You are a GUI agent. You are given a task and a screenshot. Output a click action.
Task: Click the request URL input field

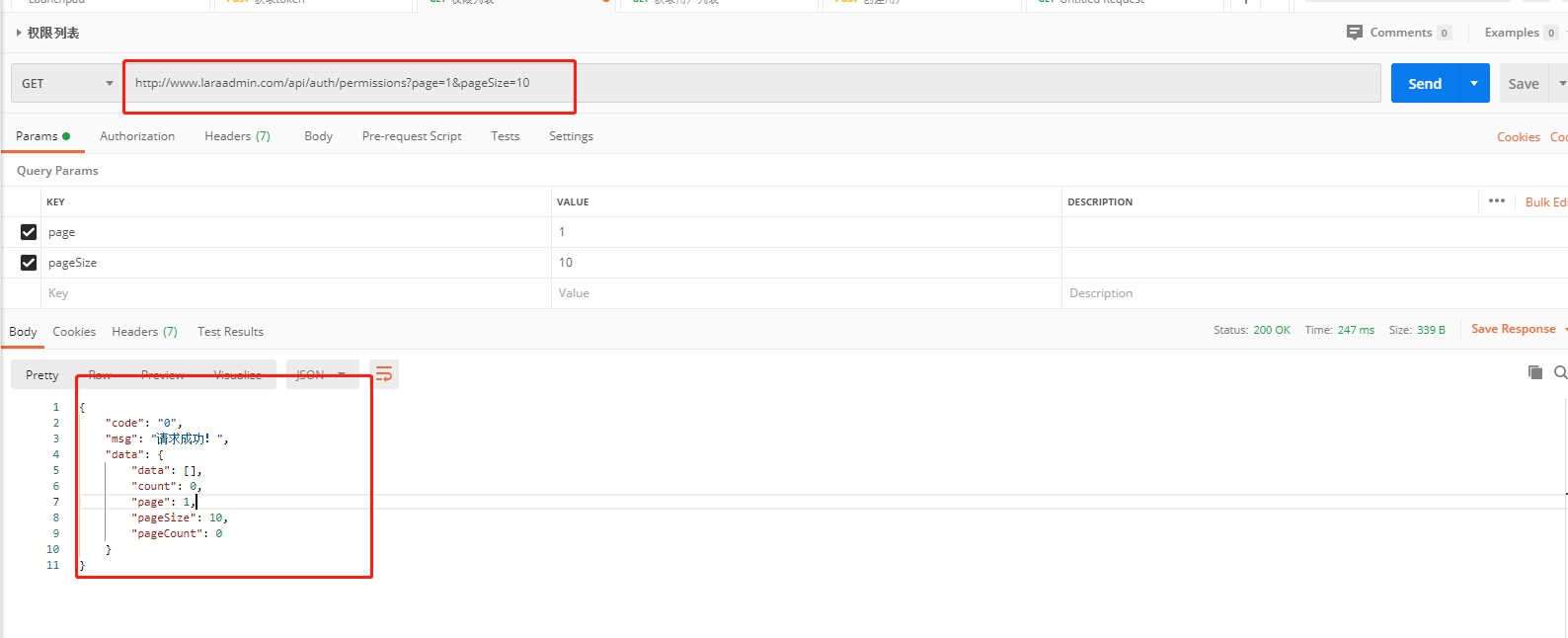point(752,83)
